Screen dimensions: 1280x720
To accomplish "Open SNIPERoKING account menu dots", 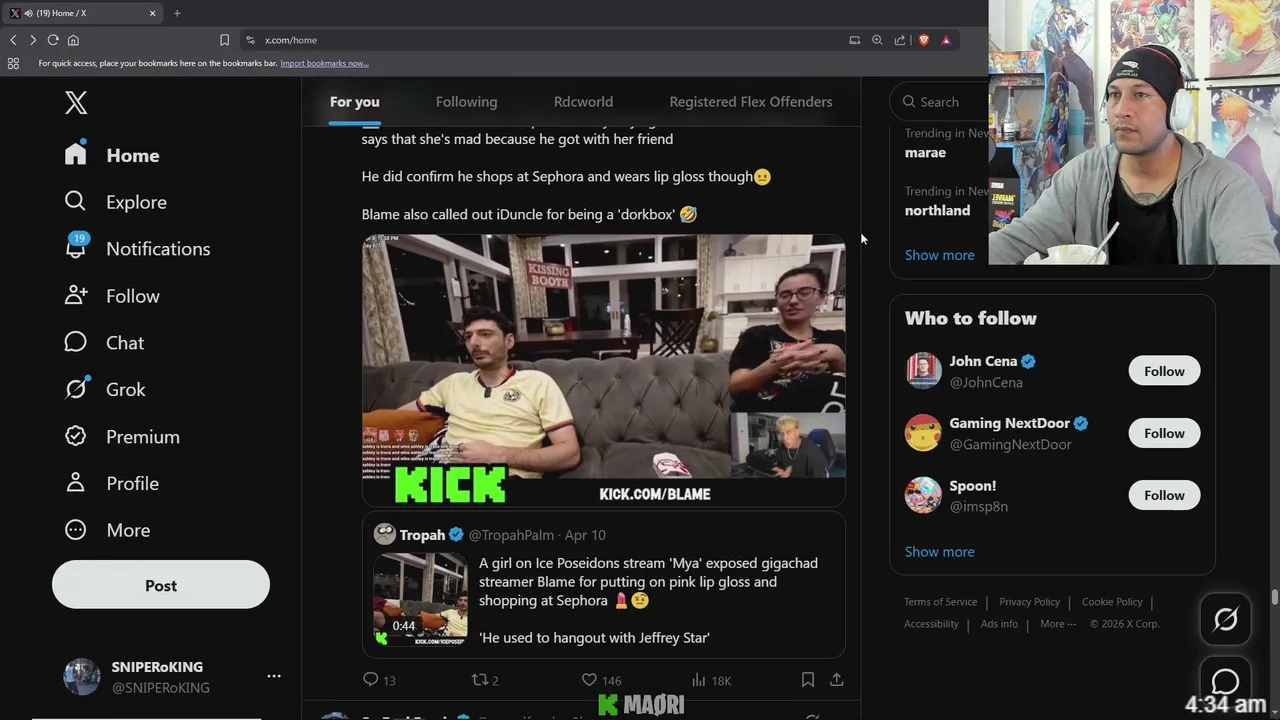I will click(x=274, y=676).
